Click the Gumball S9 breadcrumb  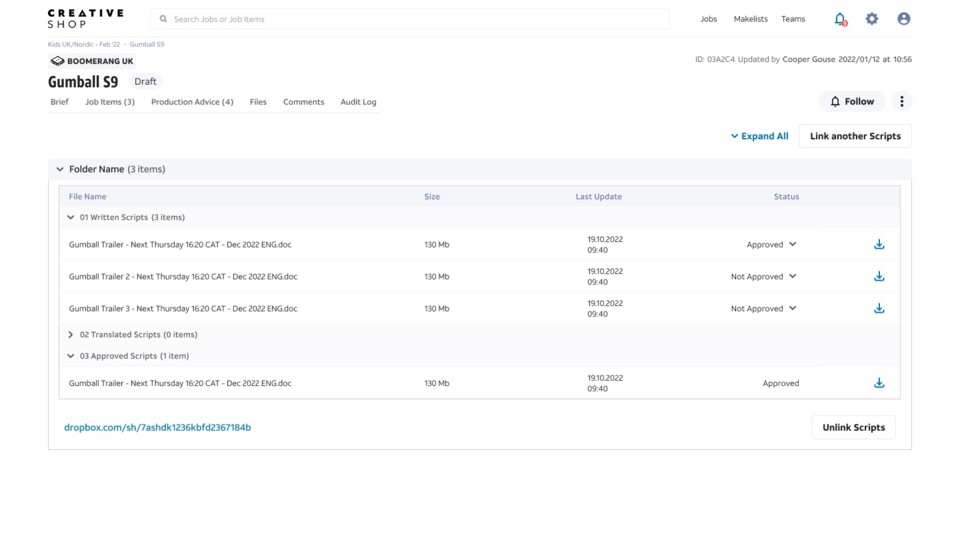[x=147, y=44]
